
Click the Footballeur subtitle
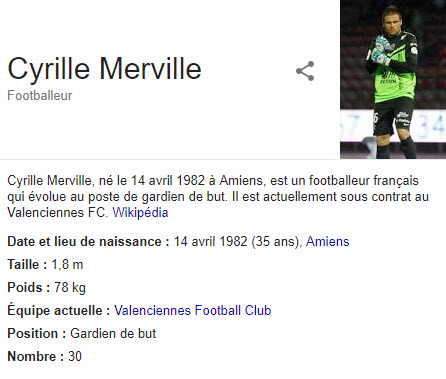tap(40, 96)
